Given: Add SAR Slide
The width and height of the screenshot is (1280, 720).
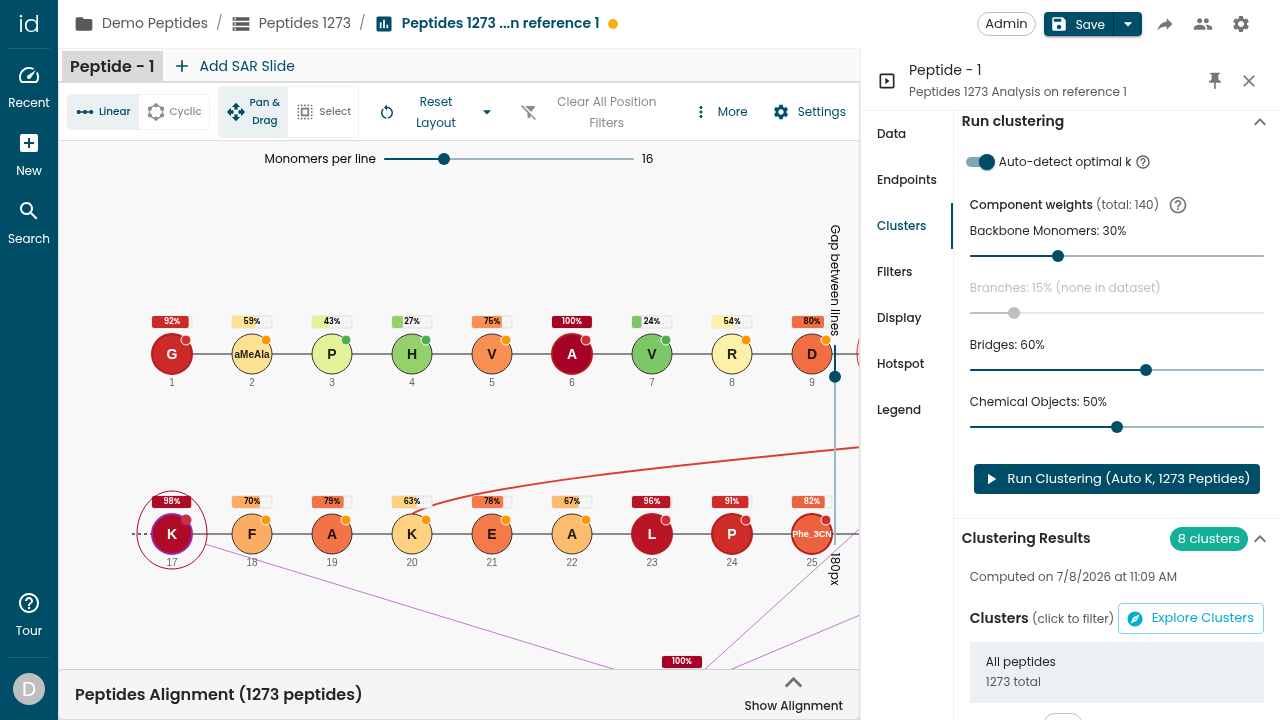Looking at the screenshot, I should 235,66.
